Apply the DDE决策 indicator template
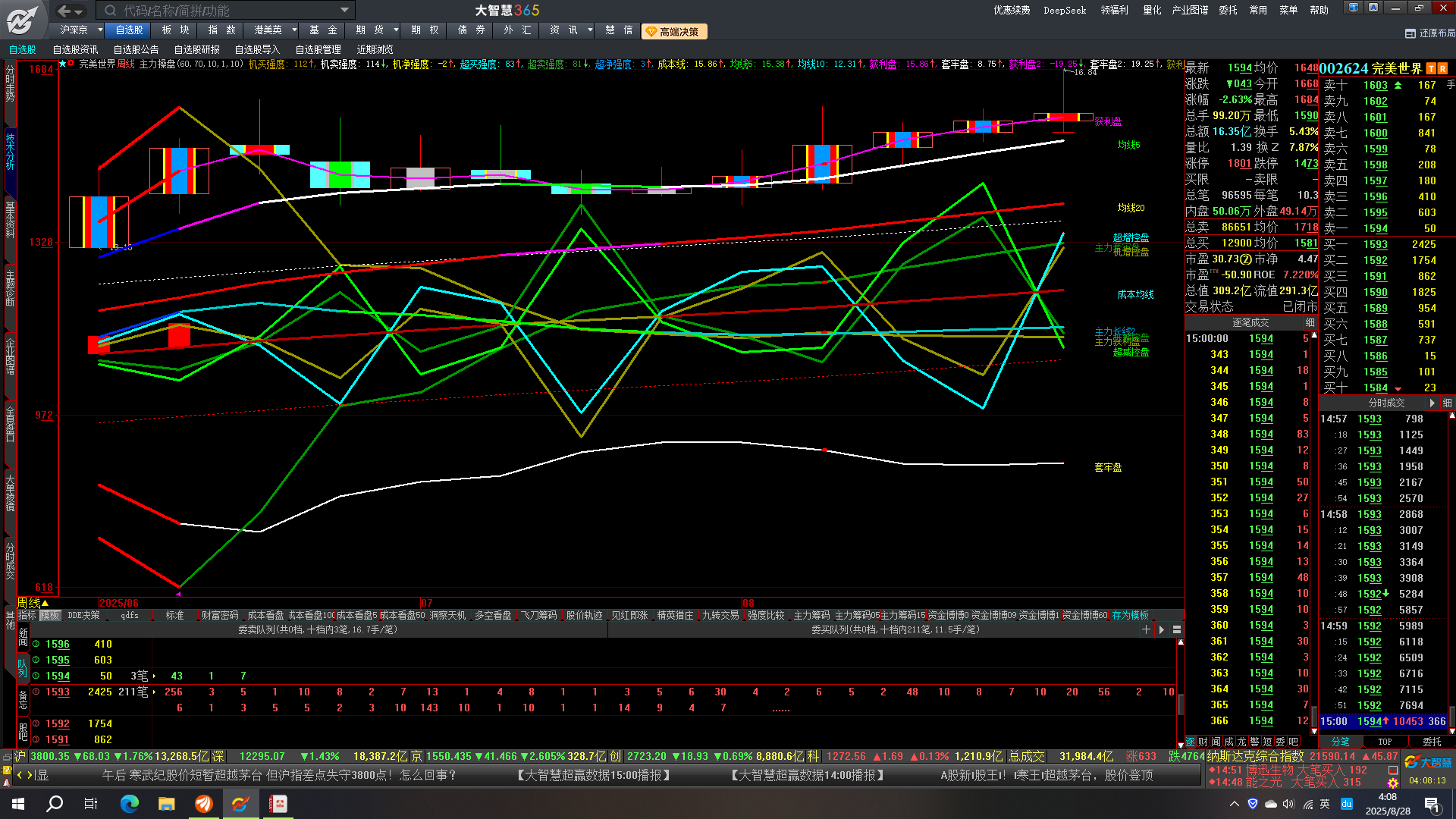This screenshot has width=1456, height=819. 83,615
